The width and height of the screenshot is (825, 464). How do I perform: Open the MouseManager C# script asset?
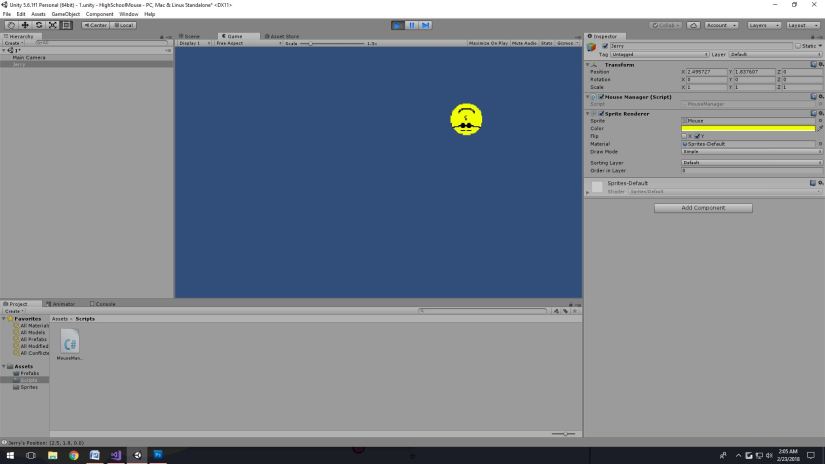tap(70, 344)
